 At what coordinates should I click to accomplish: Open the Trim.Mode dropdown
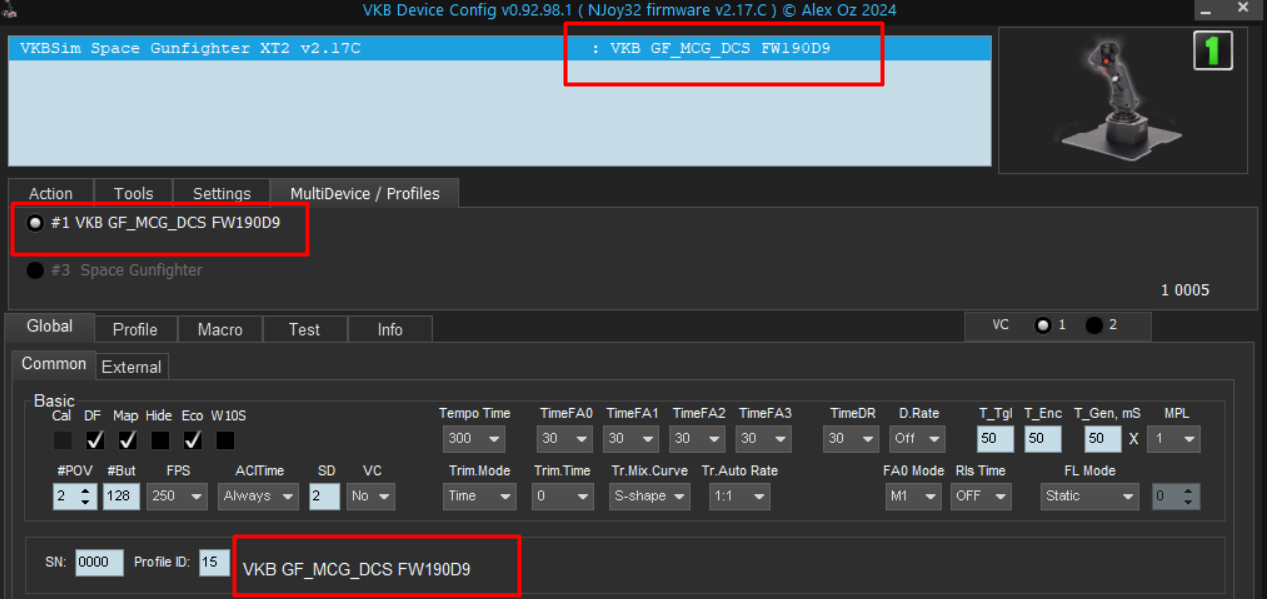(x=479, y=496)
